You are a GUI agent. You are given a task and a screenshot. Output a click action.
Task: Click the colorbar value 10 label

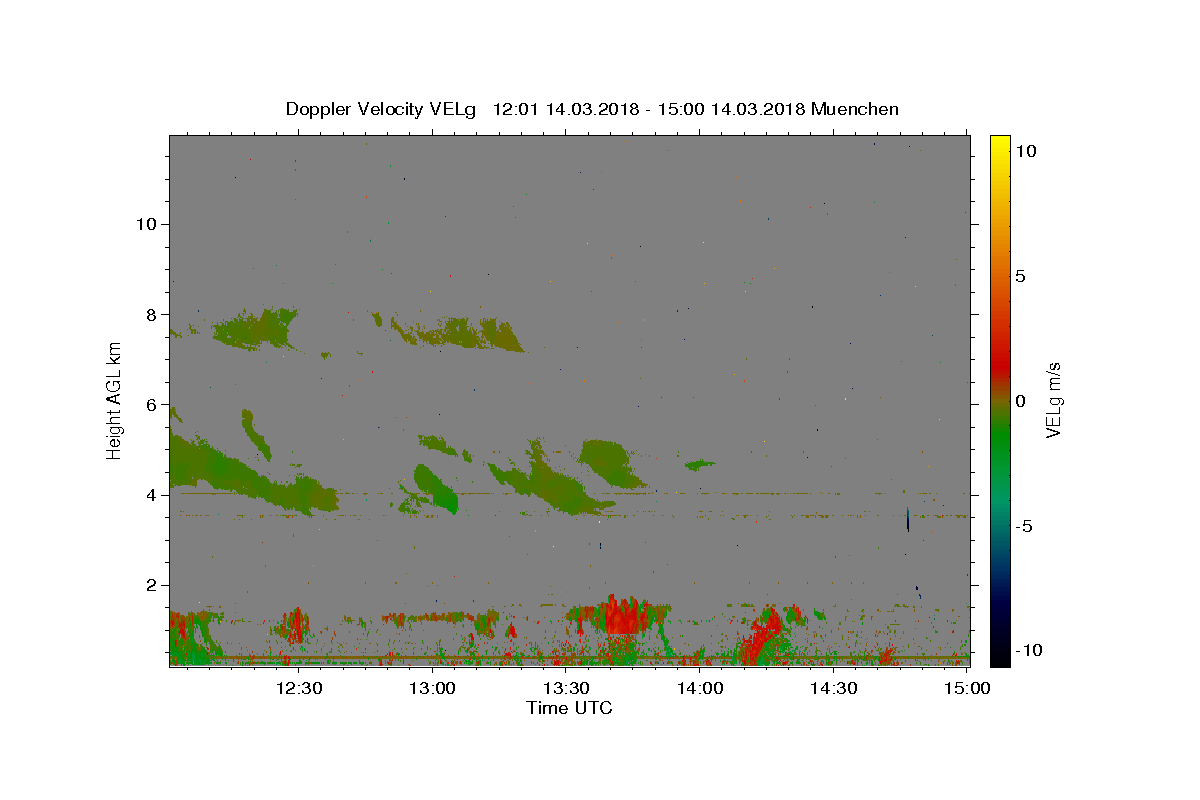pyautogui.click(x=1025, y=151)
